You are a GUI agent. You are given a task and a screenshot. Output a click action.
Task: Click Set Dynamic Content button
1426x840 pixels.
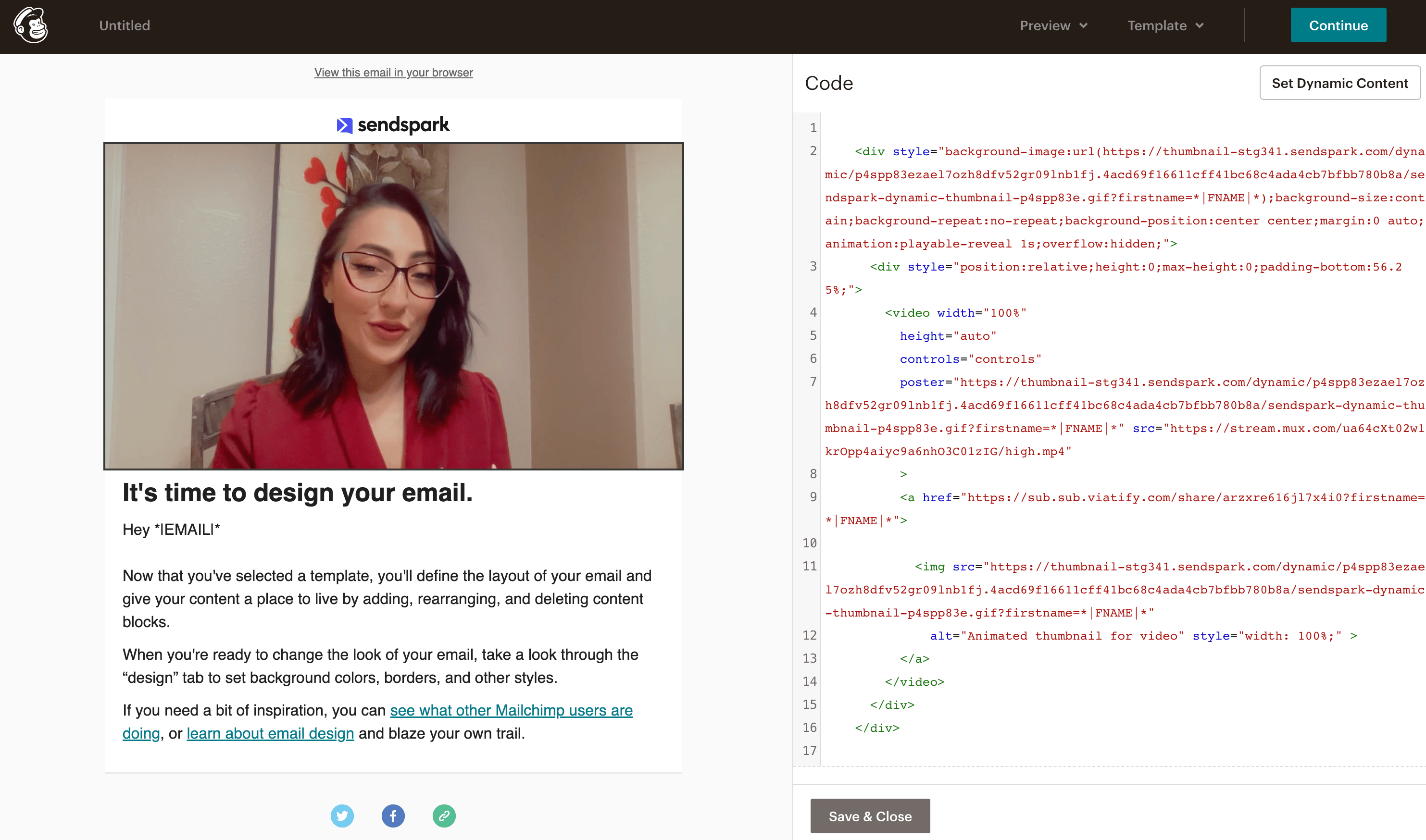(1339, 83)
